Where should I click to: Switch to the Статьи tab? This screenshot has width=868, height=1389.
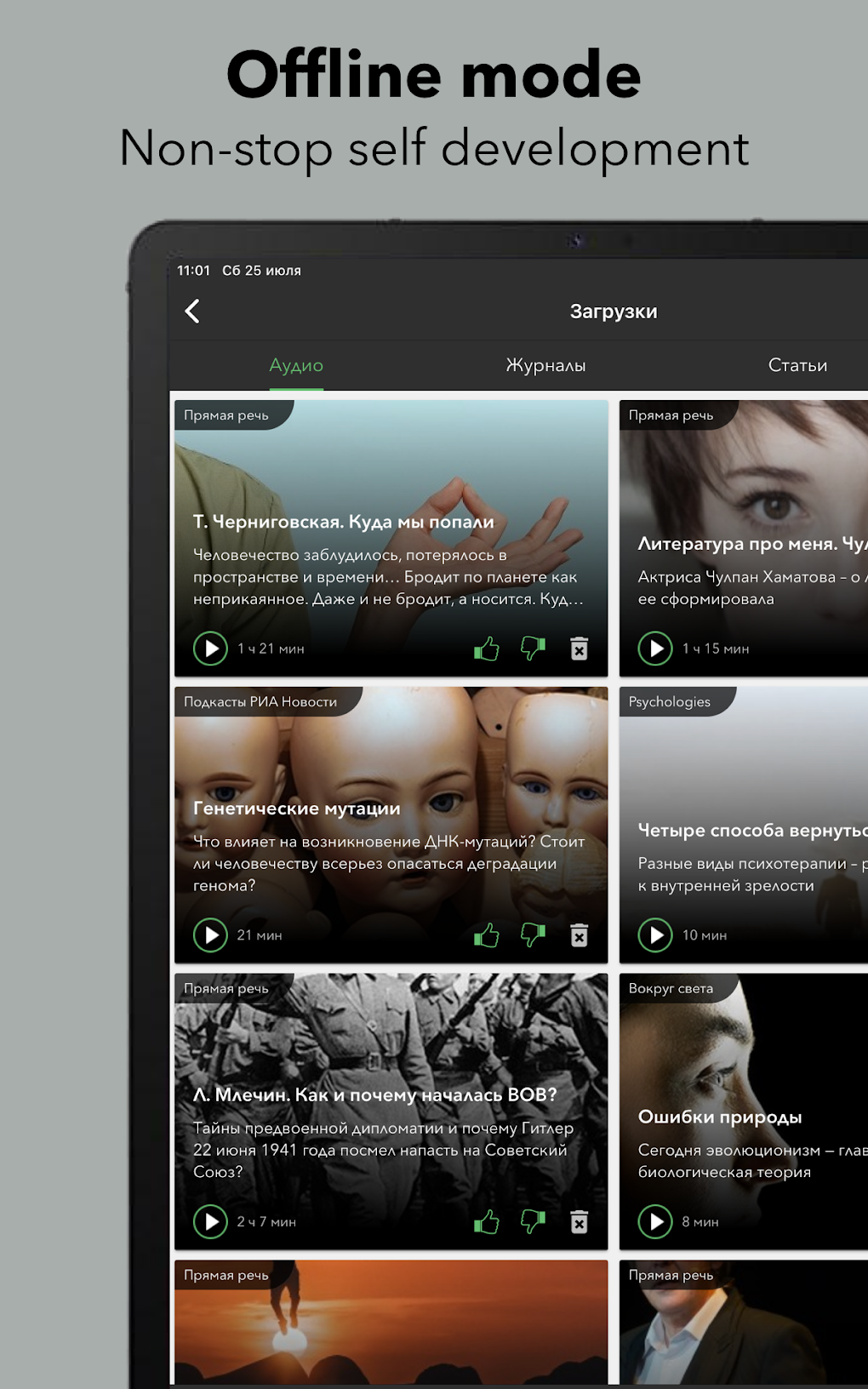tap(797, 365)
